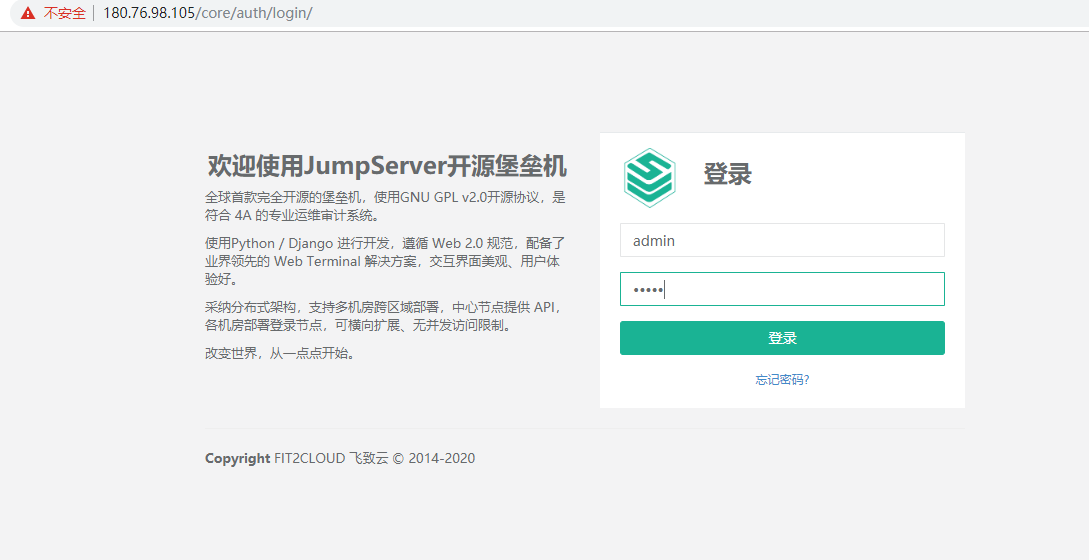This screenshot has height=560, width=1089.
Task: Click the Copyright FIT2CLOUD 飞致云 footer text
Action: [x=340, y=458]
